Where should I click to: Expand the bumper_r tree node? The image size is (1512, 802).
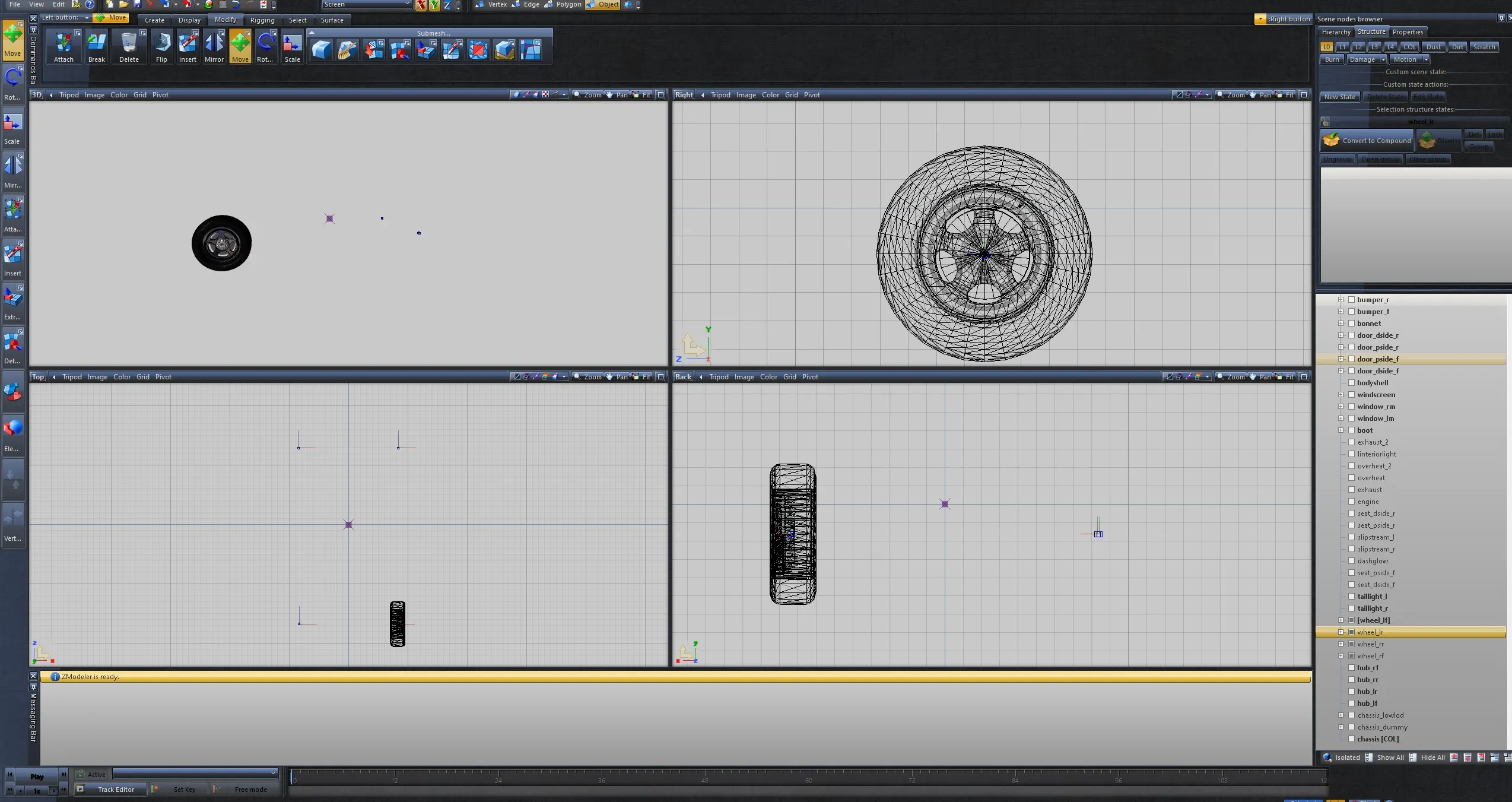click(x=1341, y=300)
